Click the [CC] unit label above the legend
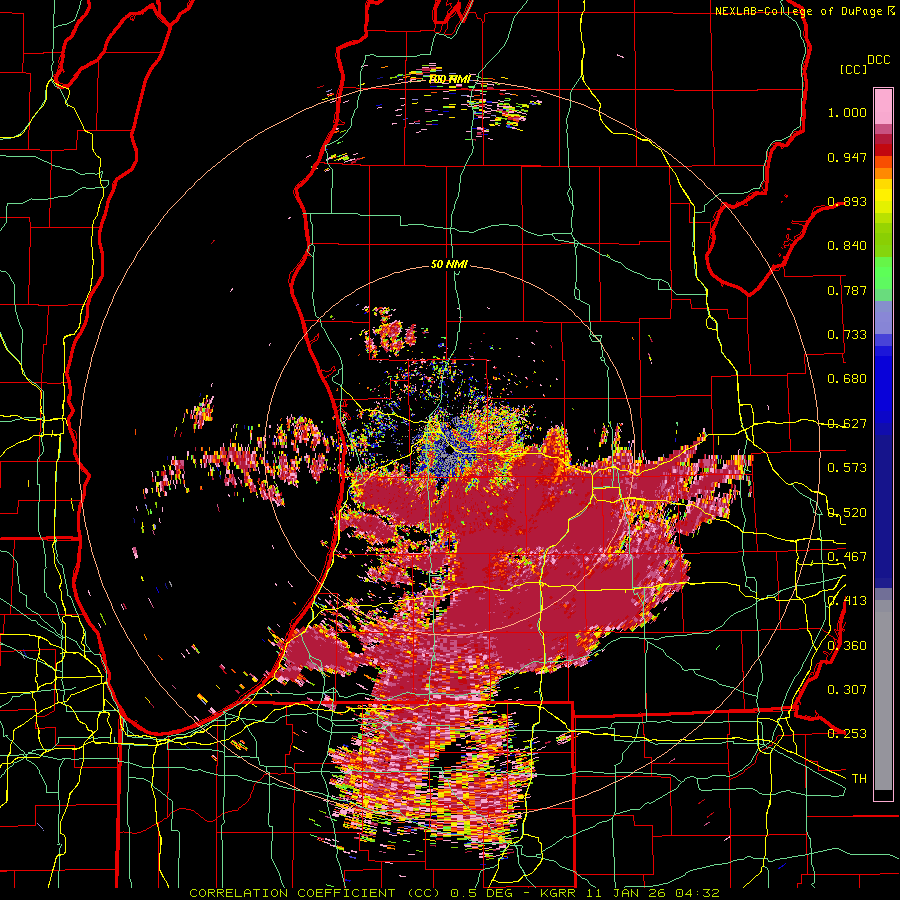This screenshot has width=900, height=900. (853, 69)
